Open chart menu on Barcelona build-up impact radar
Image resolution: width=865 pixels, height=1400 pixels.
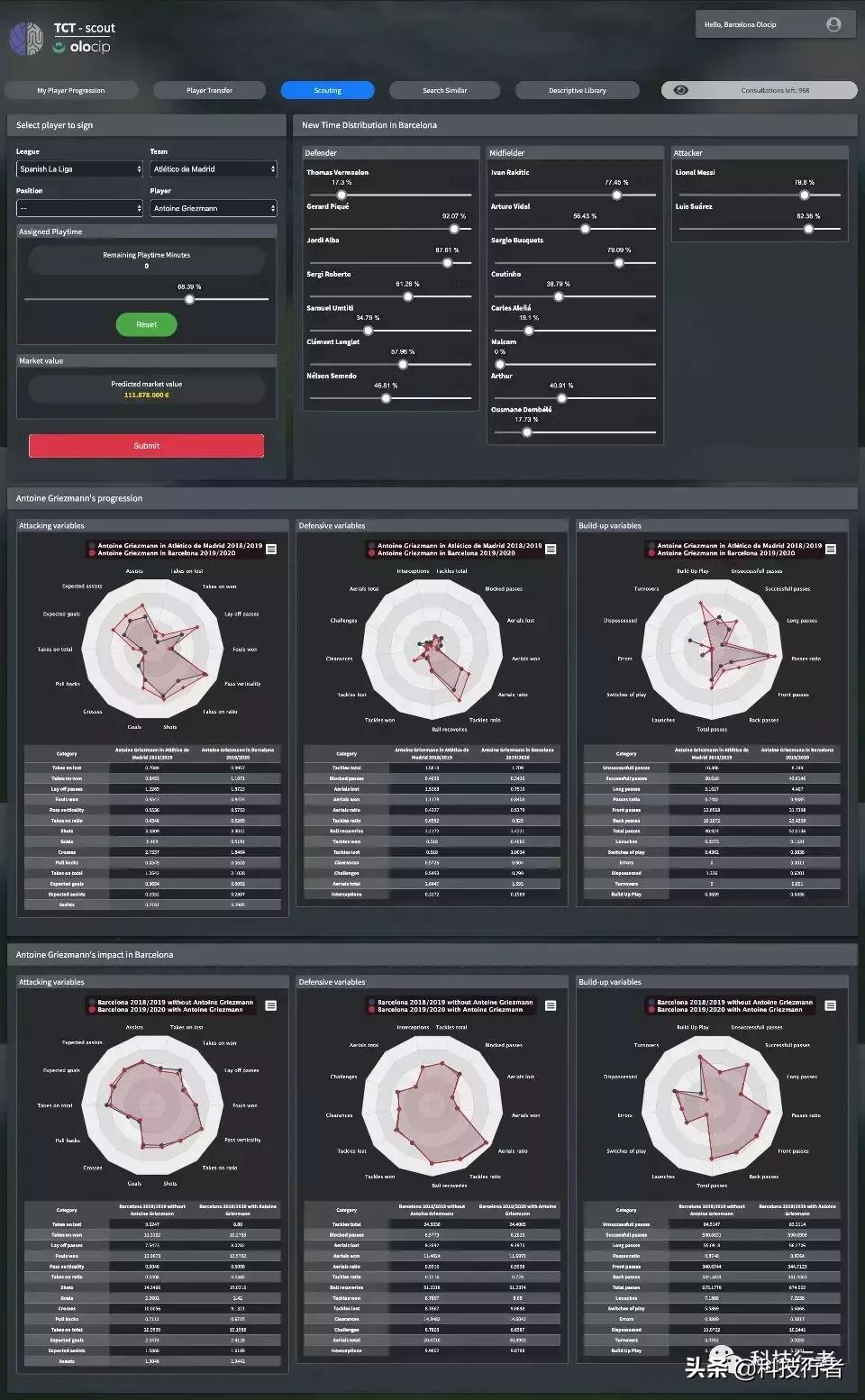click(831, 1005)
